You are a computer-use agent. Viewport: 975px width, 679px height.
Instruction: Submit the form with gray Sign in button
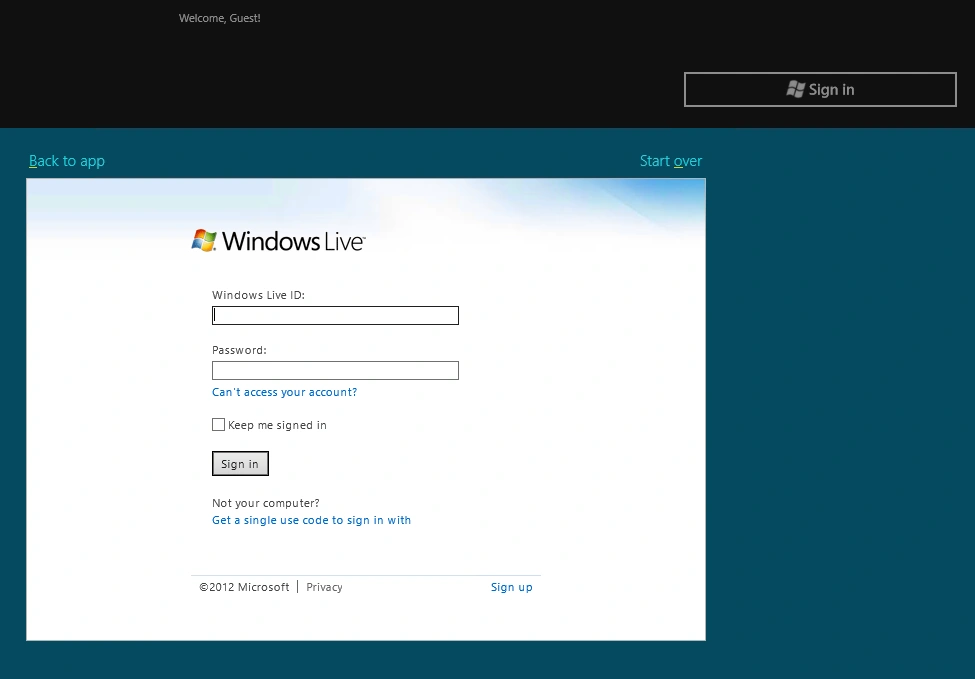point(240,464)
